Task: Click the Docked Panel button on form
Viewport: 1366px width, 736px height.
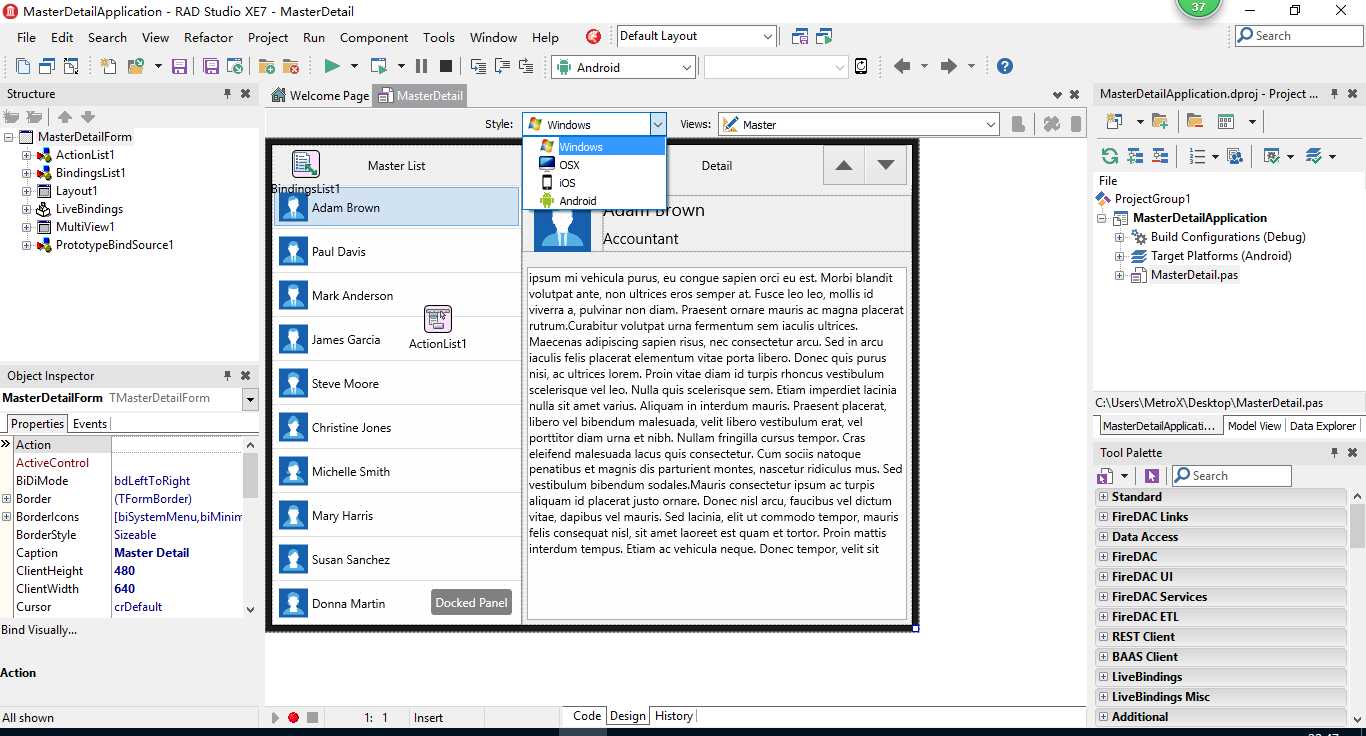Action: click(472, 603)
